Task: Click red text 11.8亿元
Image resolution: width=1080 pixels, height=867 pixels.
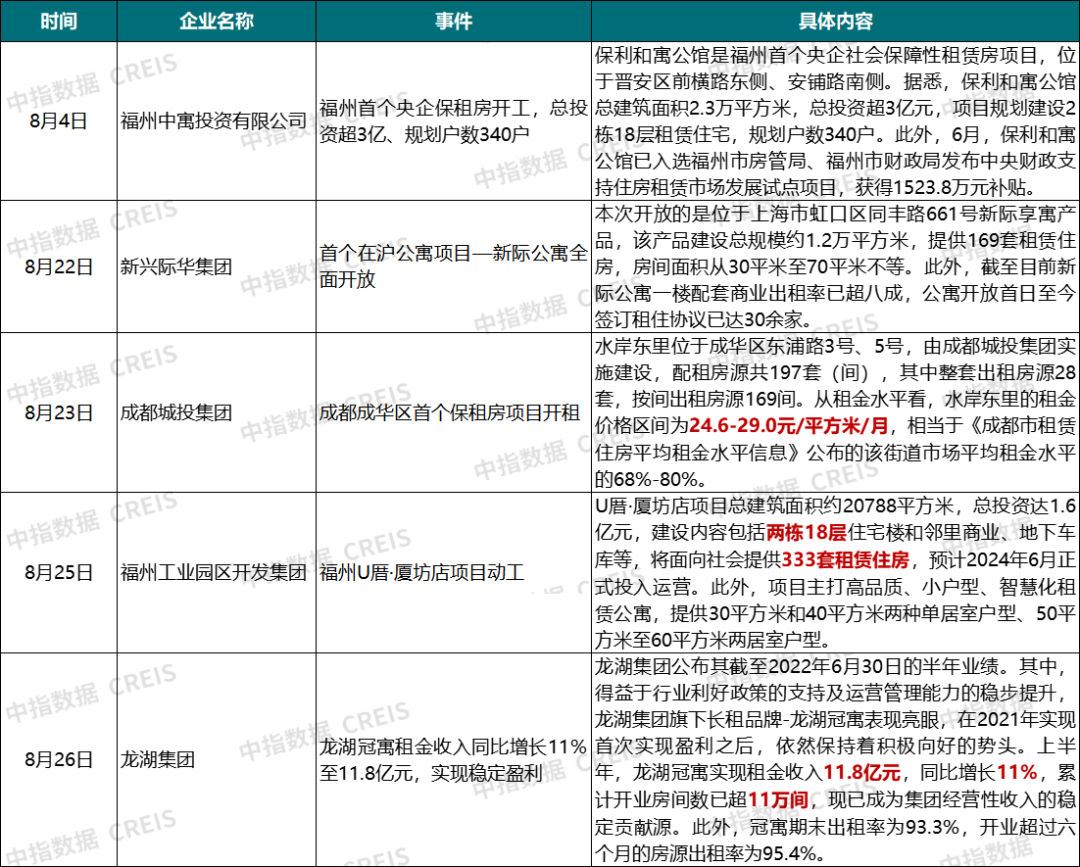Action: coord(862,773)
